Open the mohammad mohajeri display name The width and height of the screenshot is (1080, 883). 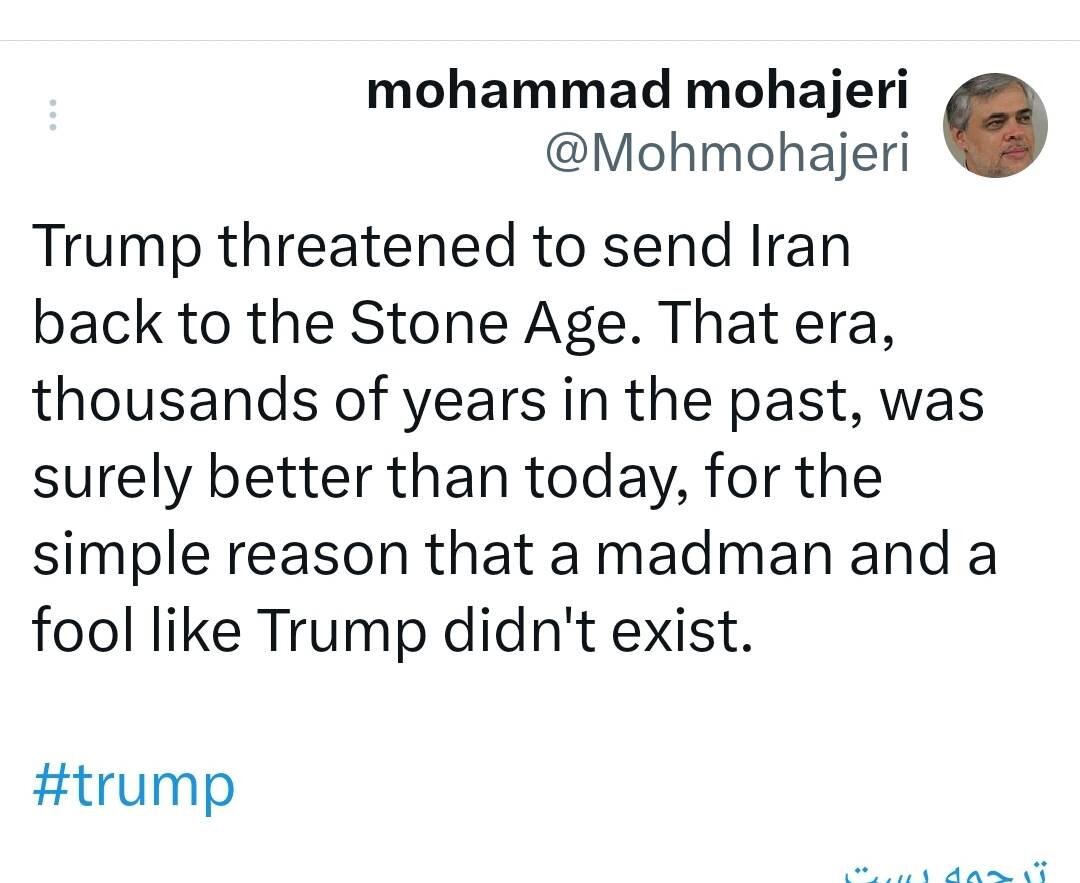637,92
